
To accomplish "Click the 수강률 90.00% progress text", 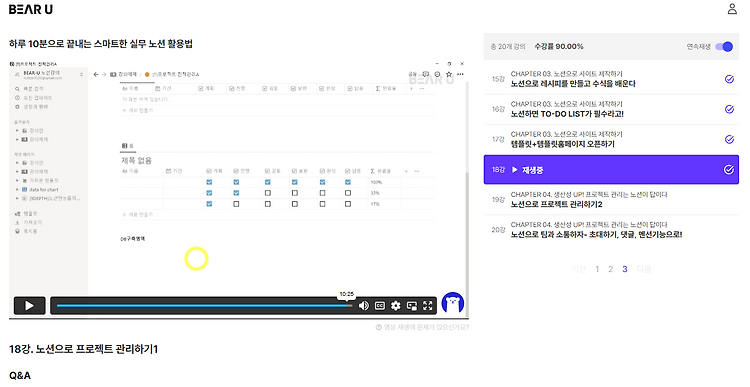I will coord(559,46).
